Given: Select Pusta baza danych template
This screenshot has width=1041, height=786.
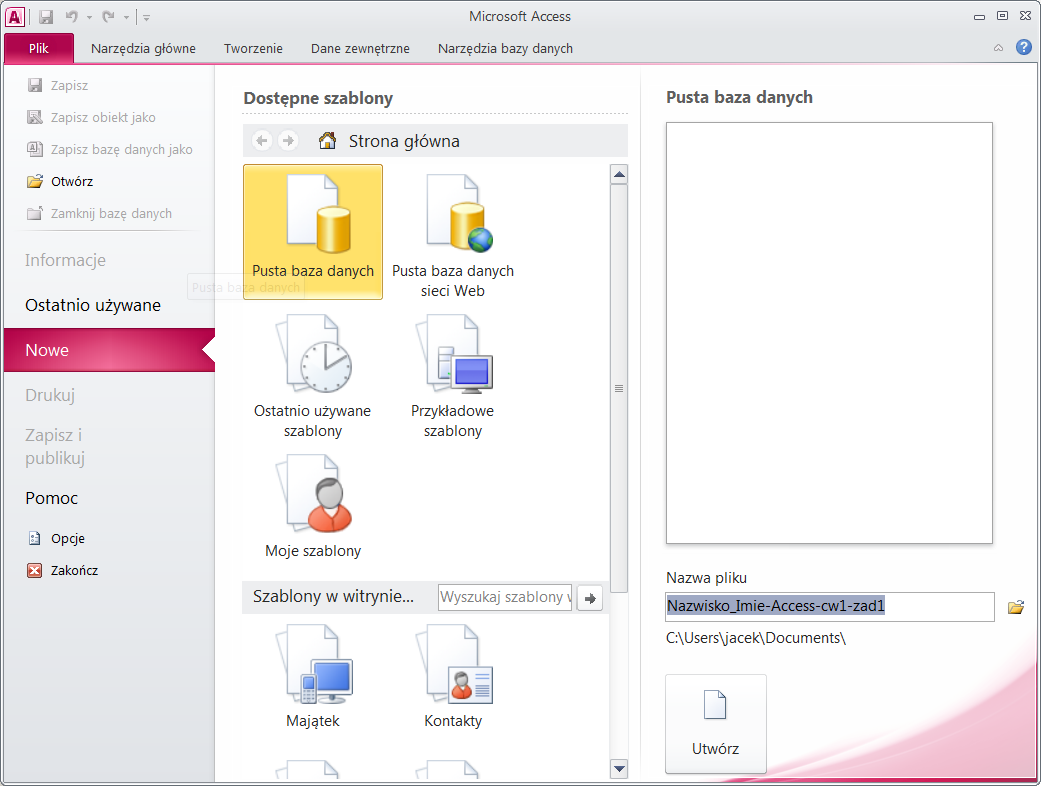Looking at the screenshot, I should [x=313, y=232].
